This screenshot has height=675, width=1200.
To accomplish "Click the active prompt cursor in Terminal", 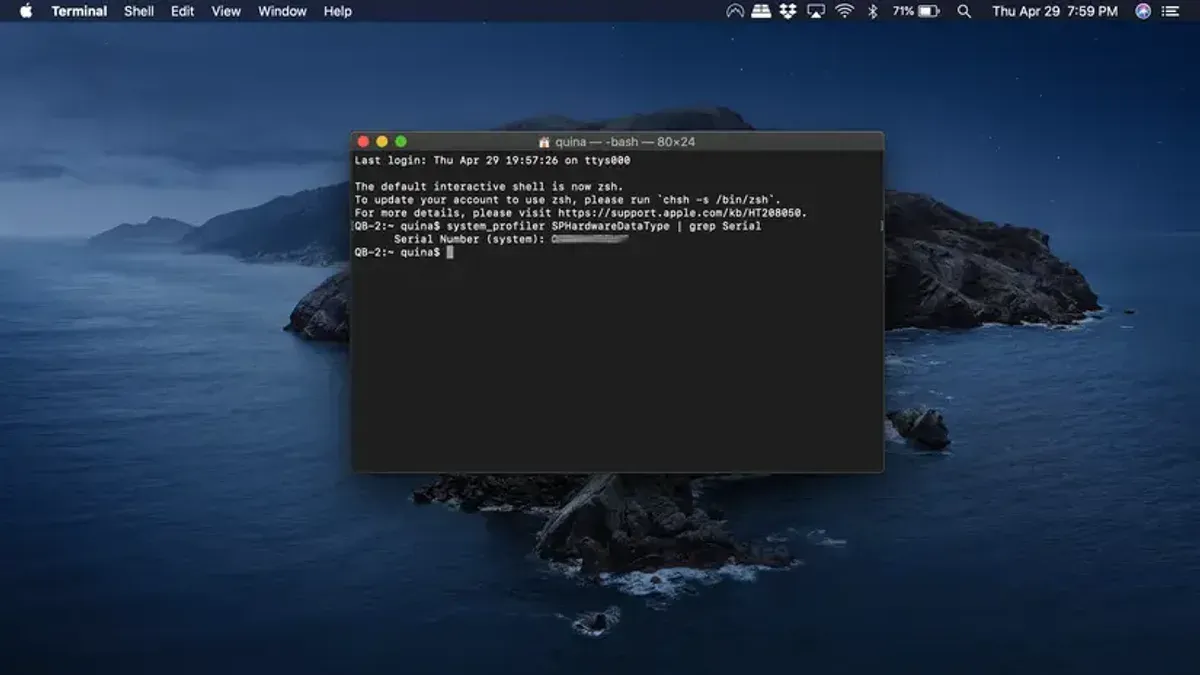I will tap(450, 252).
